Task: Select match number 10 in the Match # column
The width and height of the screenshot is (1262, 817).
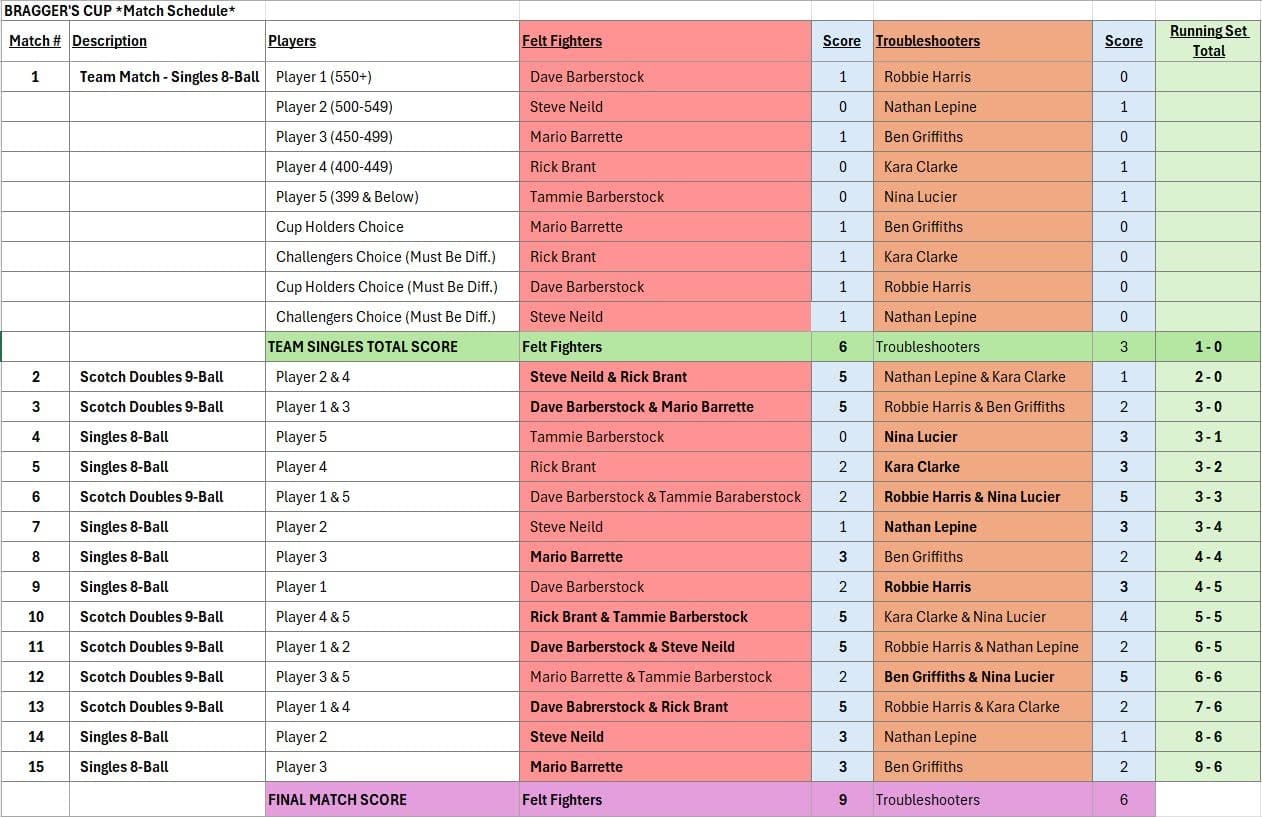Action: coord(35,617)
